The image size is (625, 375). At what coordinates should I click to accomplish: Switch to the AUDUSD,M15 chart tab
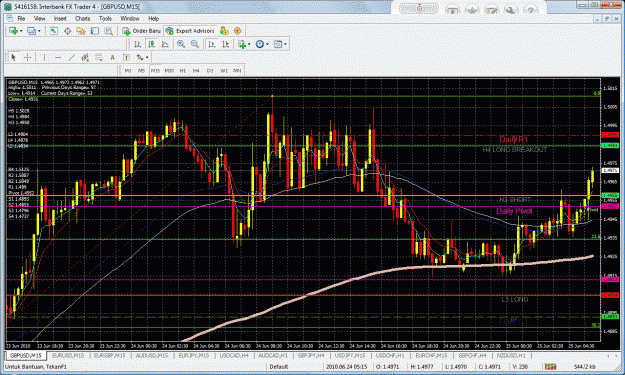(x=151, y=355)
